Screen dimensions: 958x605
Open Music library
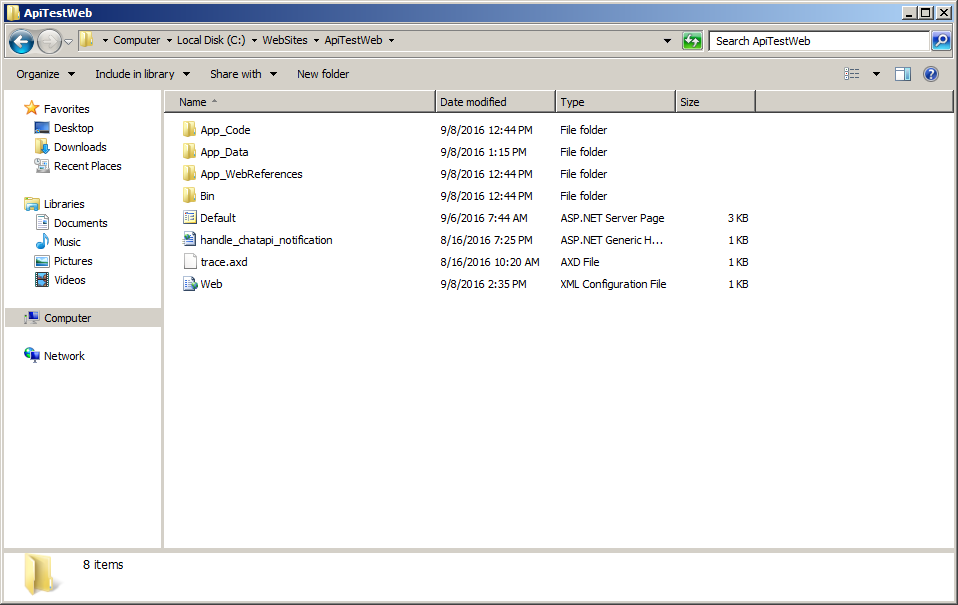(67, 242)
